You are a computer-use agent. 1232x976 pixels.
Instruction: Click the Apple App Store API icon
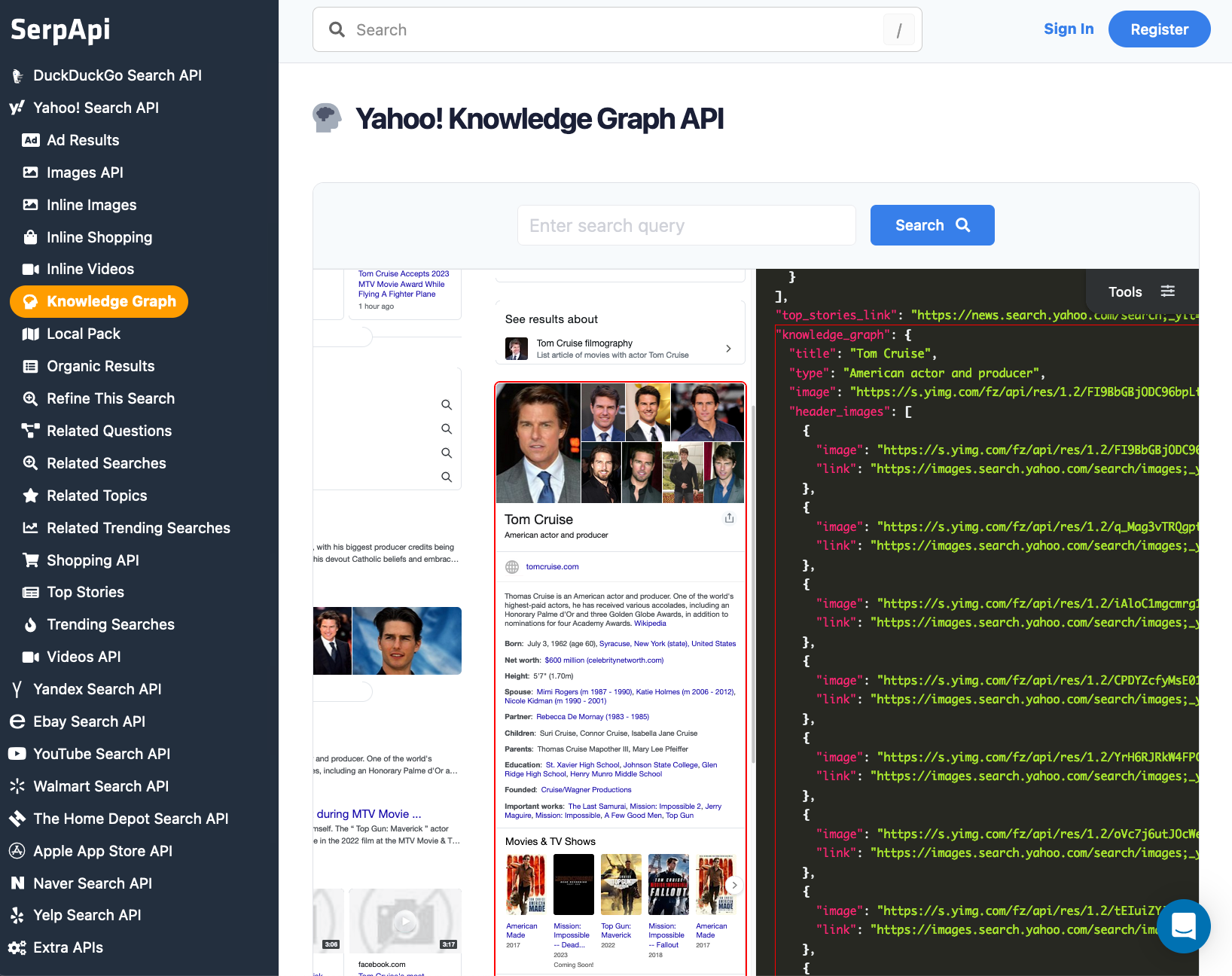tap(17, 851)
